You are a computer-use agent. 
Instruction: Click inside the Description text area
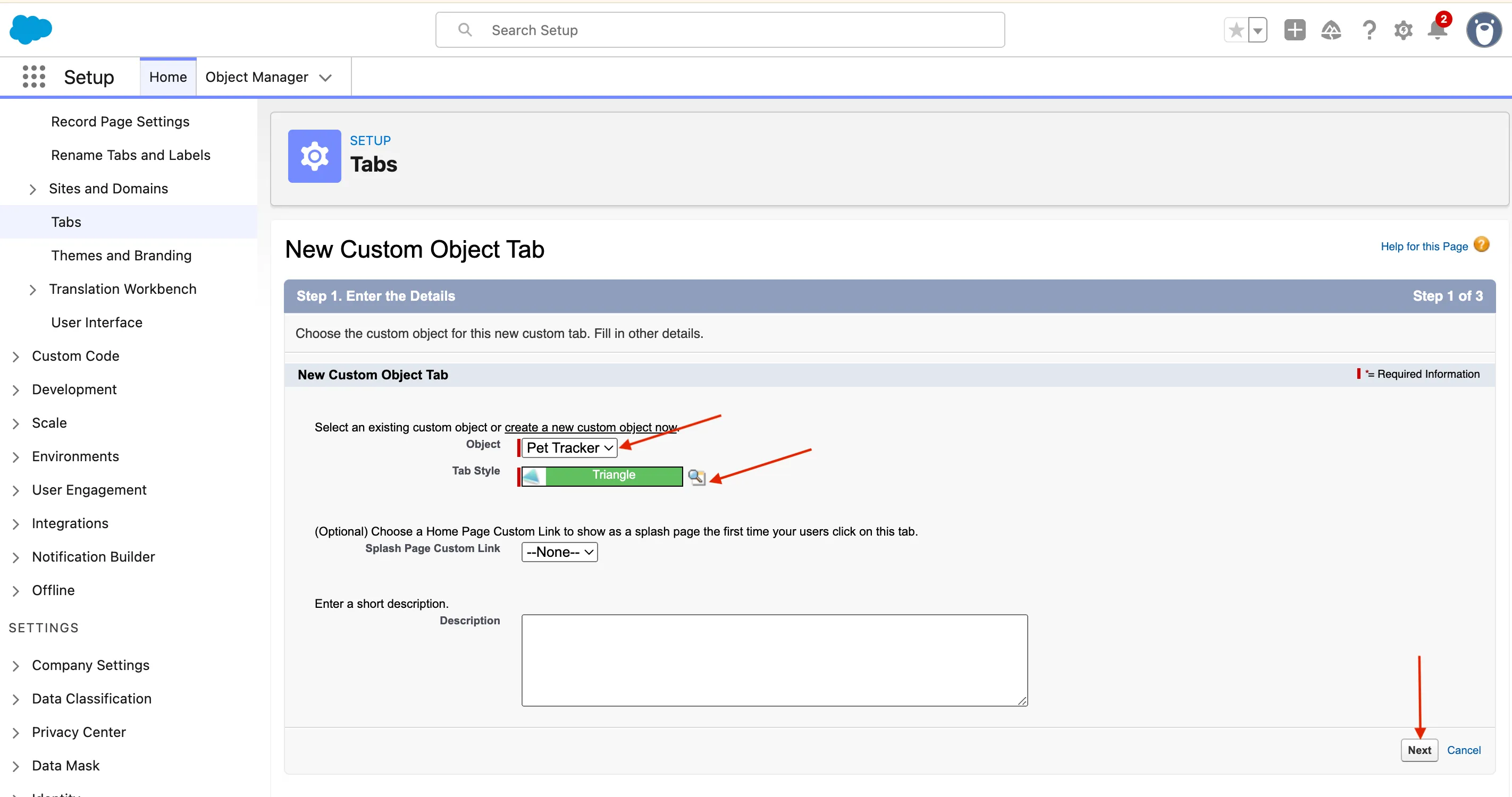[x=774, y=660]
